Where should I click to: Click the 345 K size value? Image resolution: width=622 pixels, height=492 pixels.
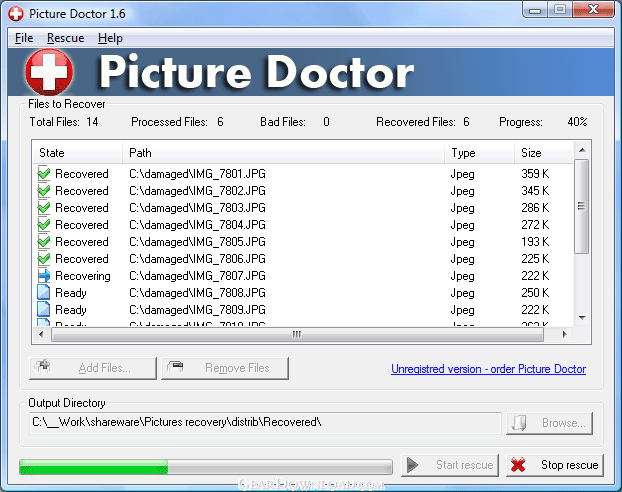[535, 190]
